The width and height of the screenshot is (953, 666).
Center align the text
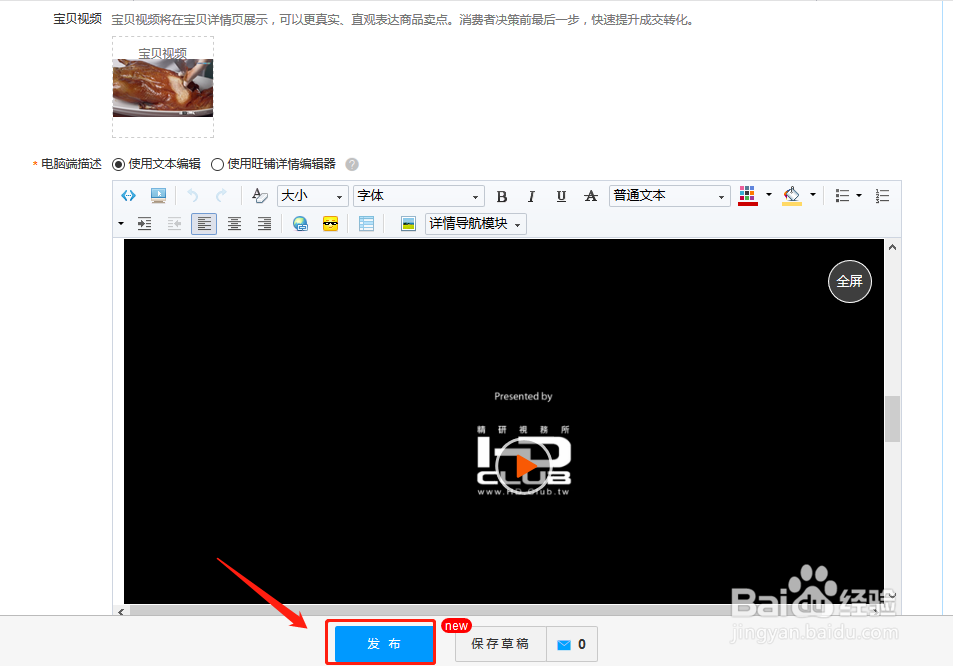pyautogui.click(x=234, y=224)
